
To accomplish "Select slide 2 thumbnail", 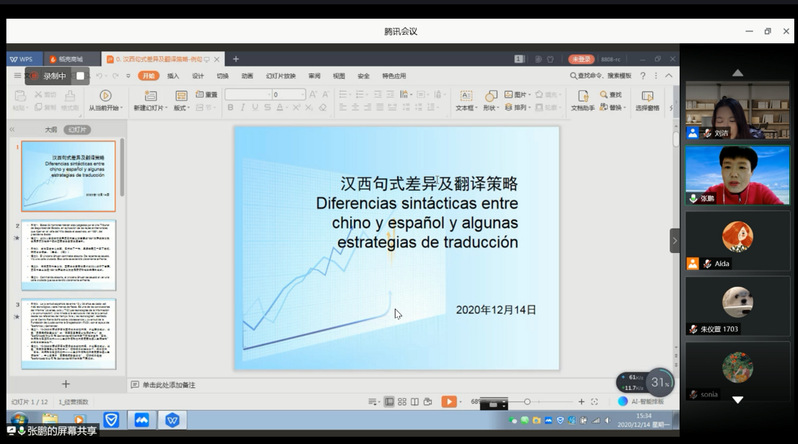I will [x=68, y=255].
